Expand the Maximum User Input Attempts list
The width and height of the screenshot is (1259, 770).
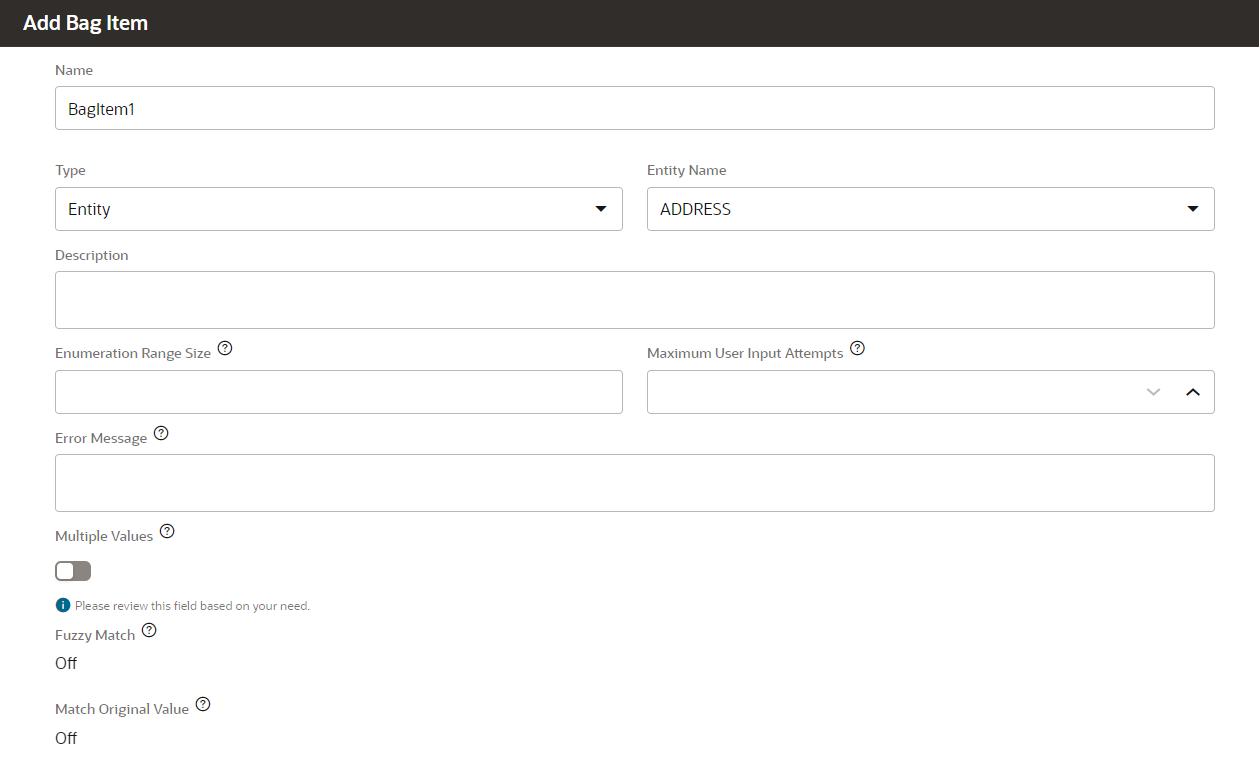[x=1154, y=392]
